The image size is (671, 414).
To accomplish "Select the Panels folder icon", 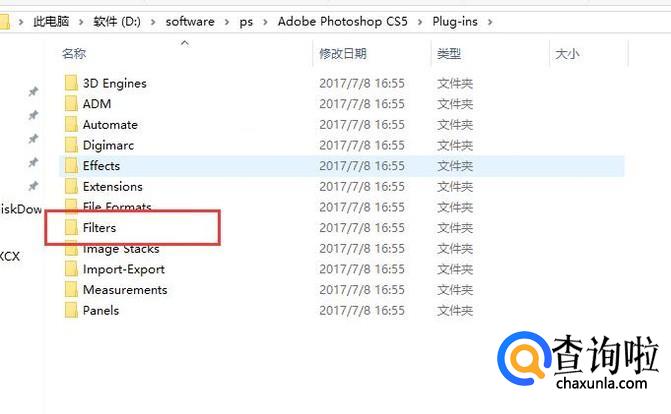I will click(x=71, y=310).
